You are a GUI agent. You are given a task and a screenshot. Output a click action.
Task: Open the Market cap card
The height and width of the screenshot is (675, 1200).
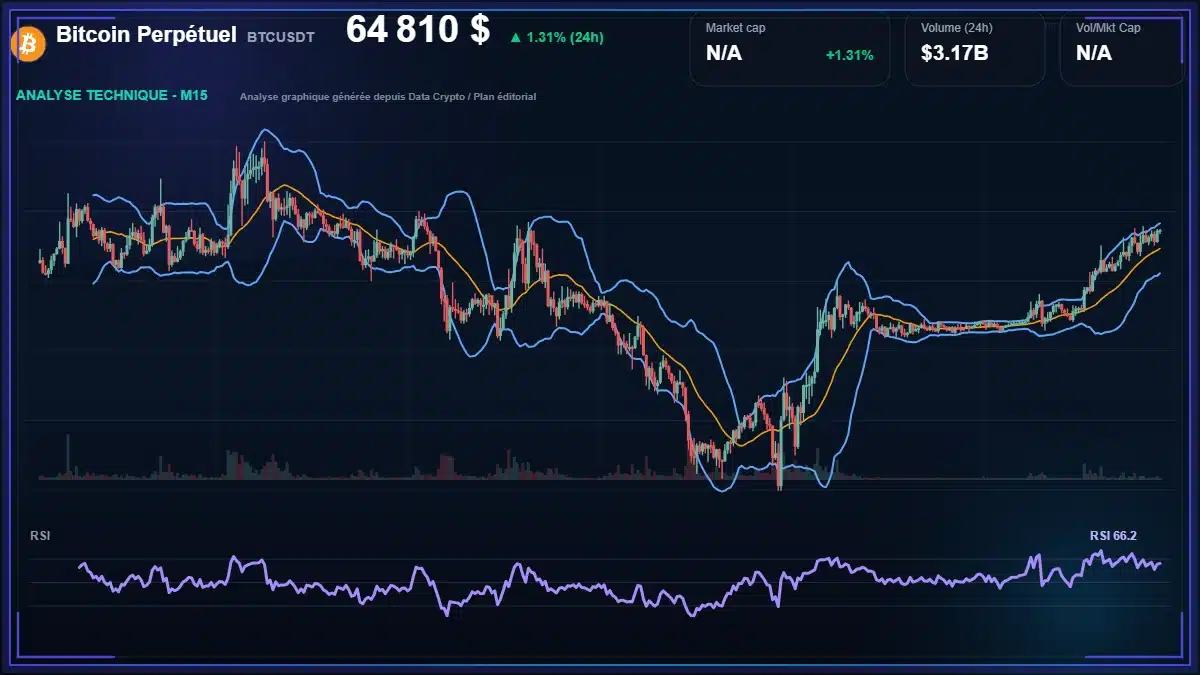790,48
